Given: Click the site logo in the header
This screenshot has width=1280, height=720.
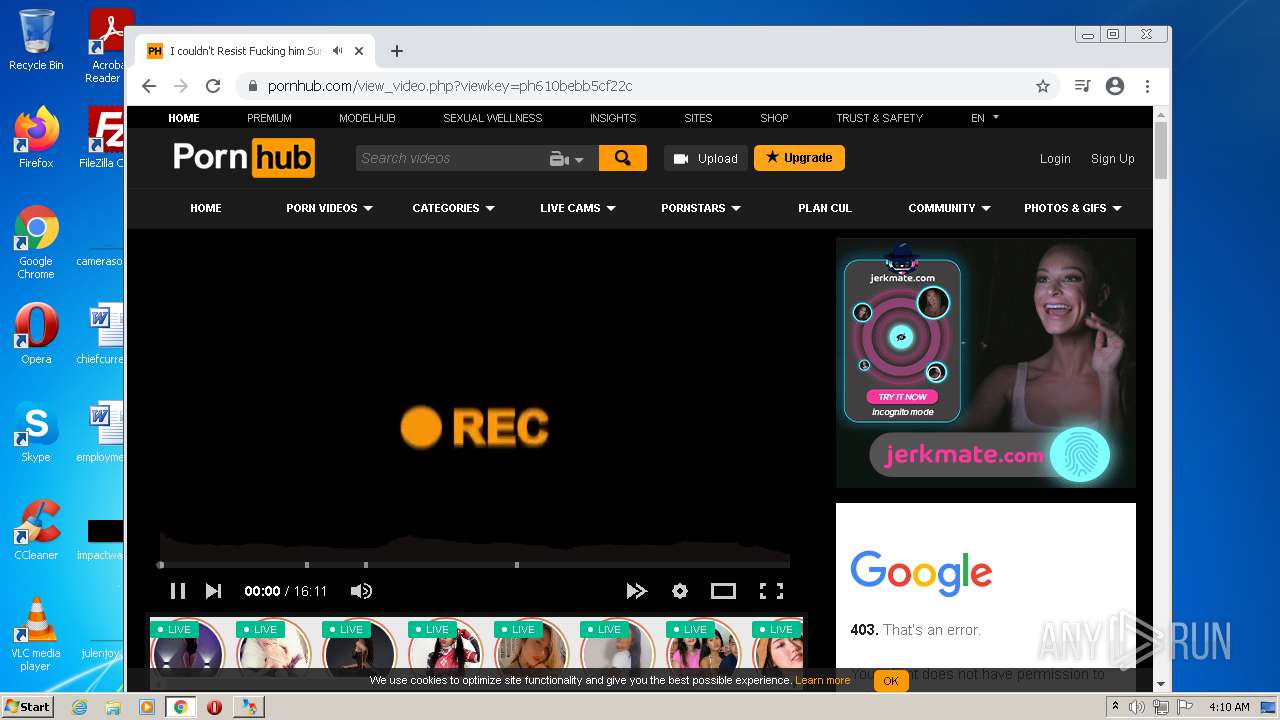Looking at the screenshot, I should pos(243,158).
